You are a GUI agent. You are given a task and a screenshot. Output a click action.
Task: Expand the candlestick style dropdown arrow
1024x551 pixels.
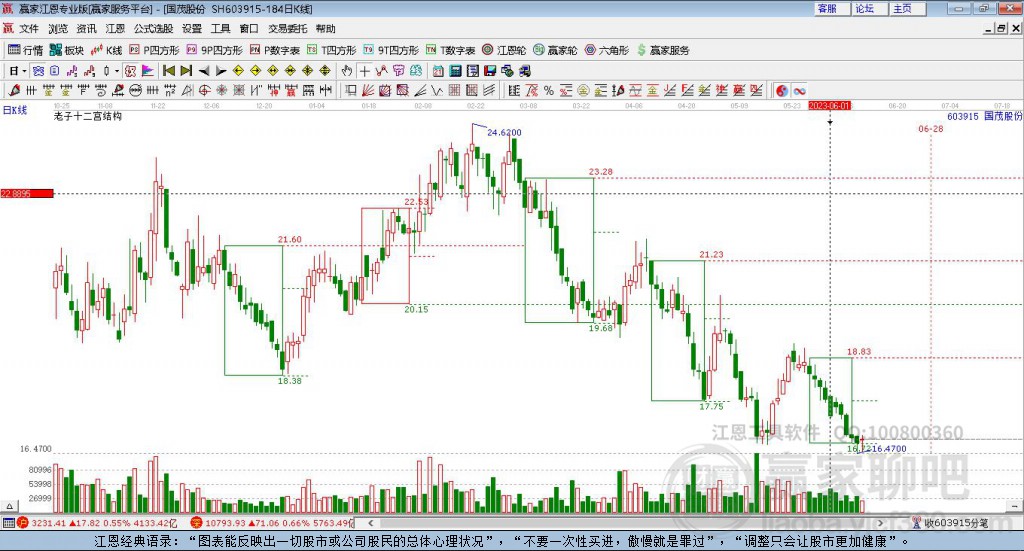click(117, 71)
